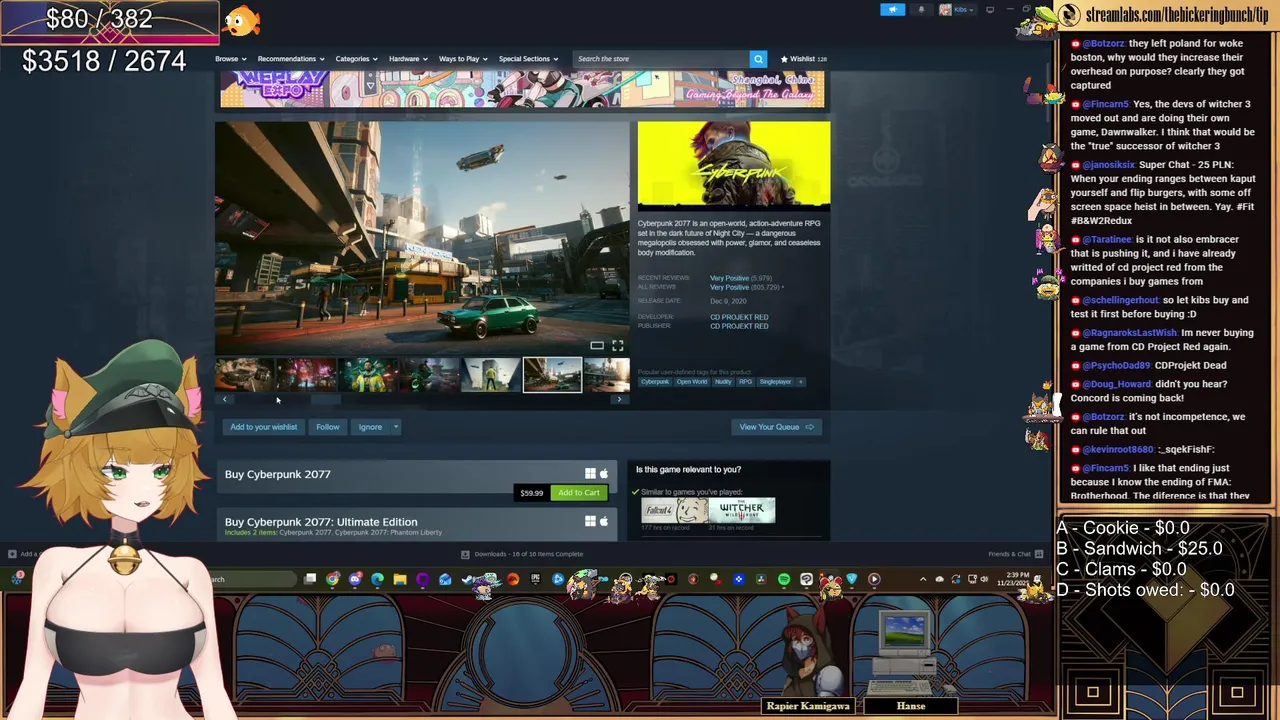Enter fullscreen on the screenshot viewer
The width and height of the screenshot is (1280, 720).
617,346
